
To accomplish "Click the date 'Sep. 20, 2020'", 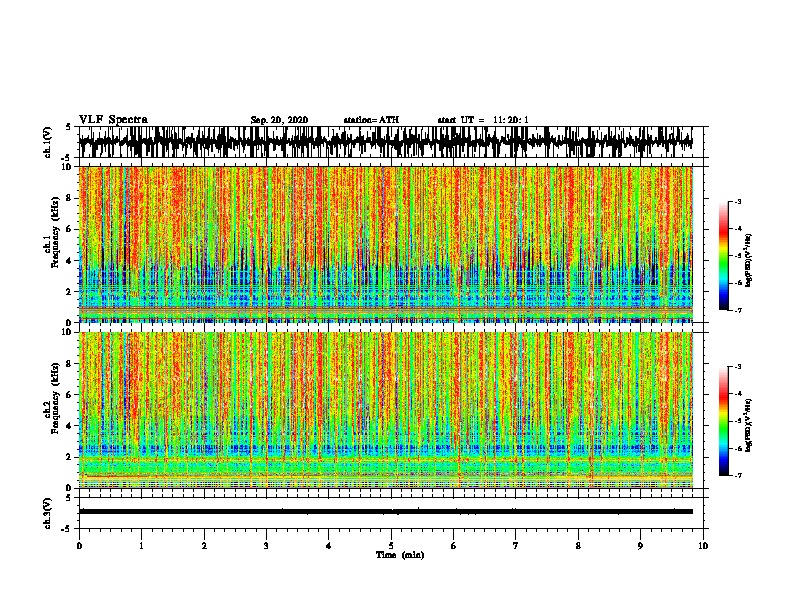I will click(x=279, y=120).
